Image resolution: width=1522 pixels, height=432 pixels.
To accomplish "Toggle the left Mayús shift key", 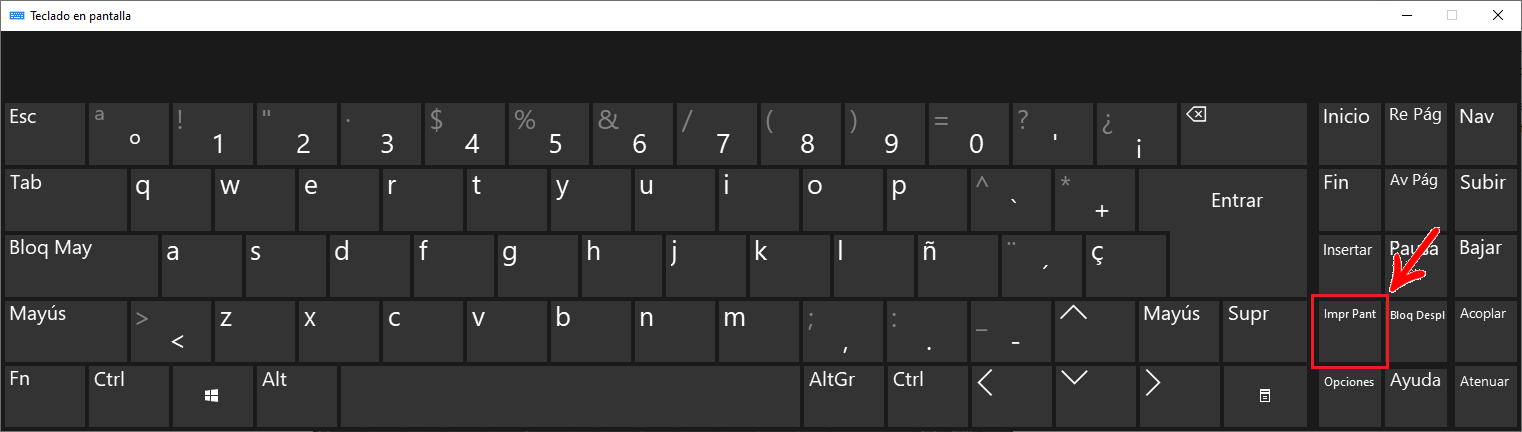I will coord(65,330).
